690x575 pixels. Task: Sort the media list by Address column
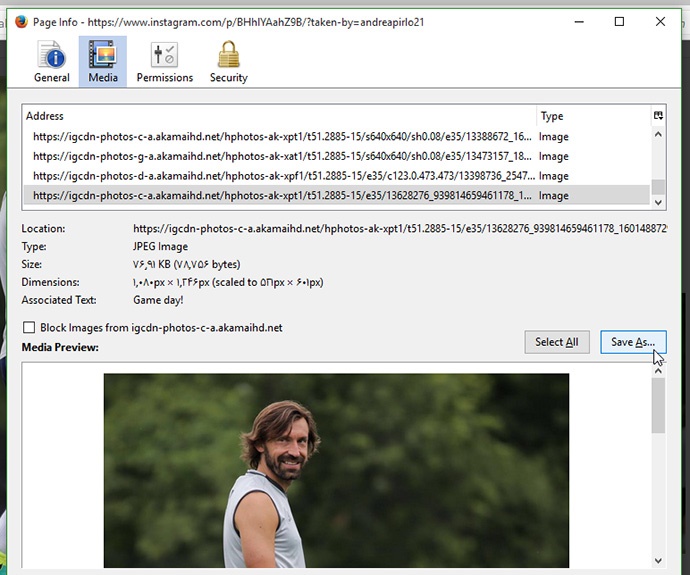pyautogui.click(x=279, y=116)
